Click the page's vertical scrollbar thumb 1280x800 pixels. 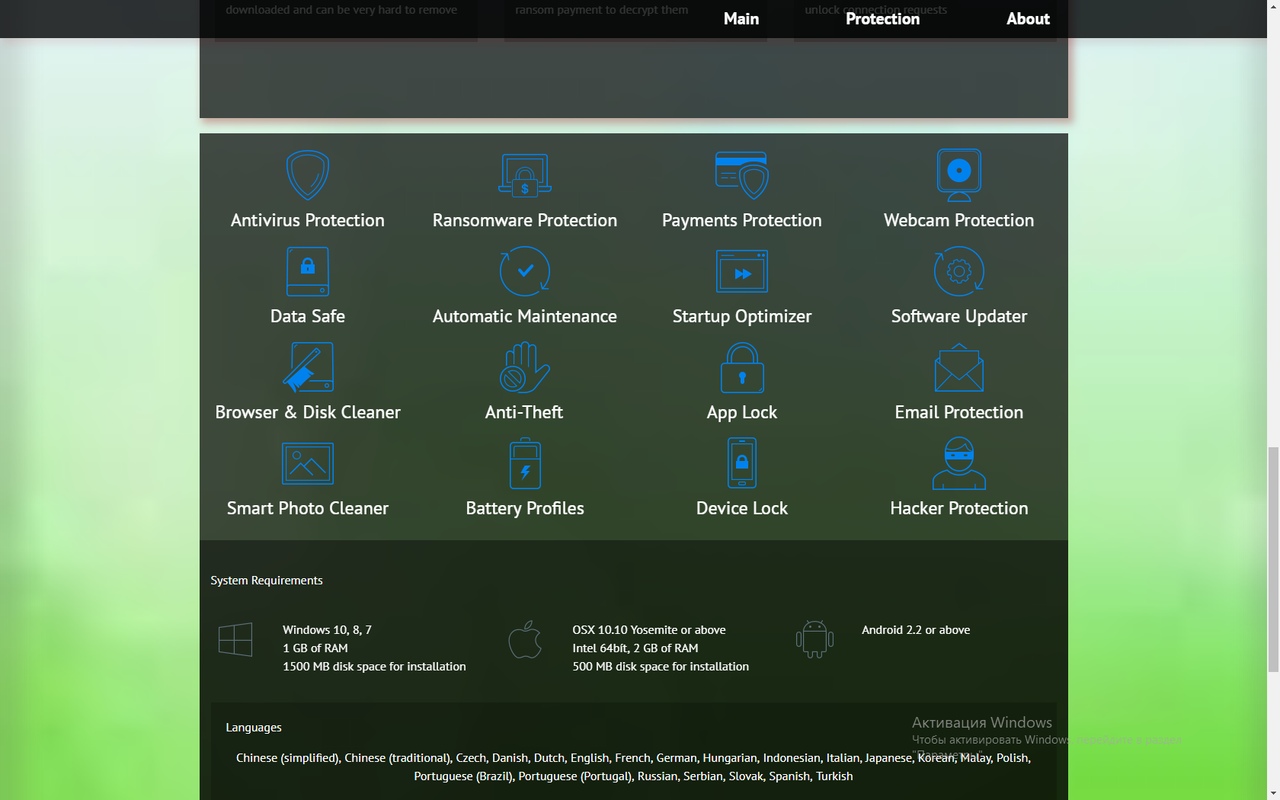coord(1272,560)
